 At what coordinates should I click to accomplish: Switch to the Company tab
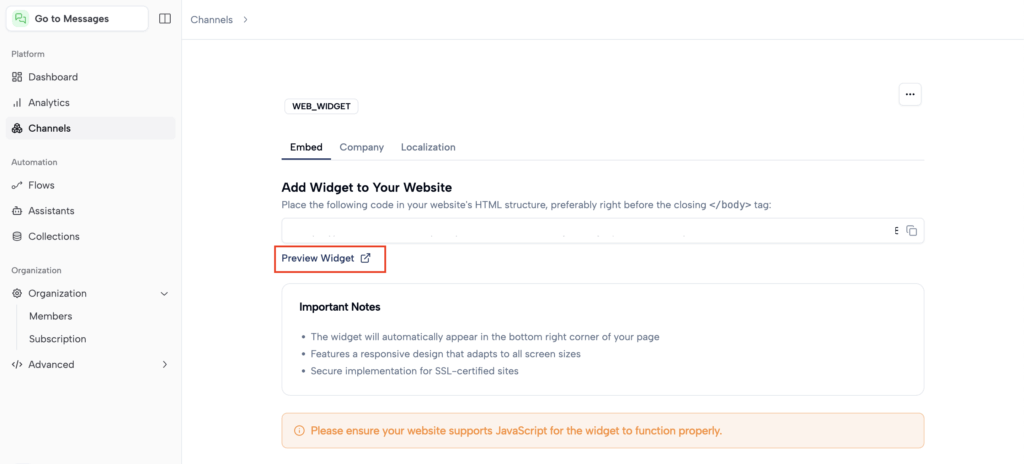pos(361,147)
